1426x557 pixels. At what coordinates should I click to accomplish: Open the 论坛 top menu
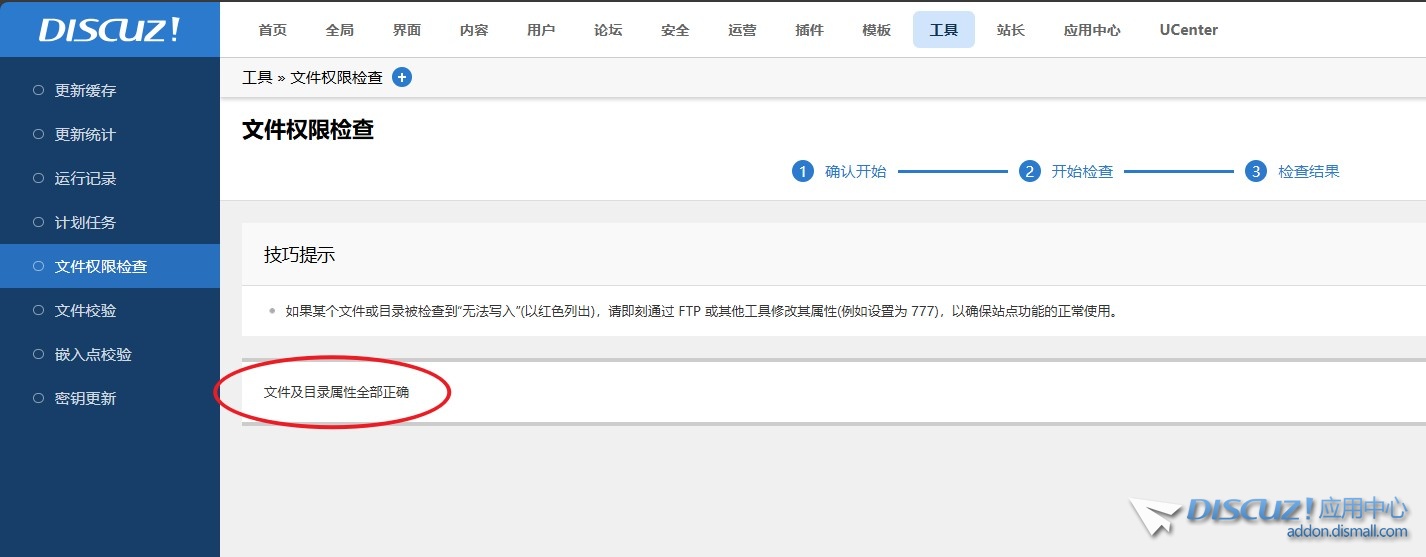tap(608, 30)
